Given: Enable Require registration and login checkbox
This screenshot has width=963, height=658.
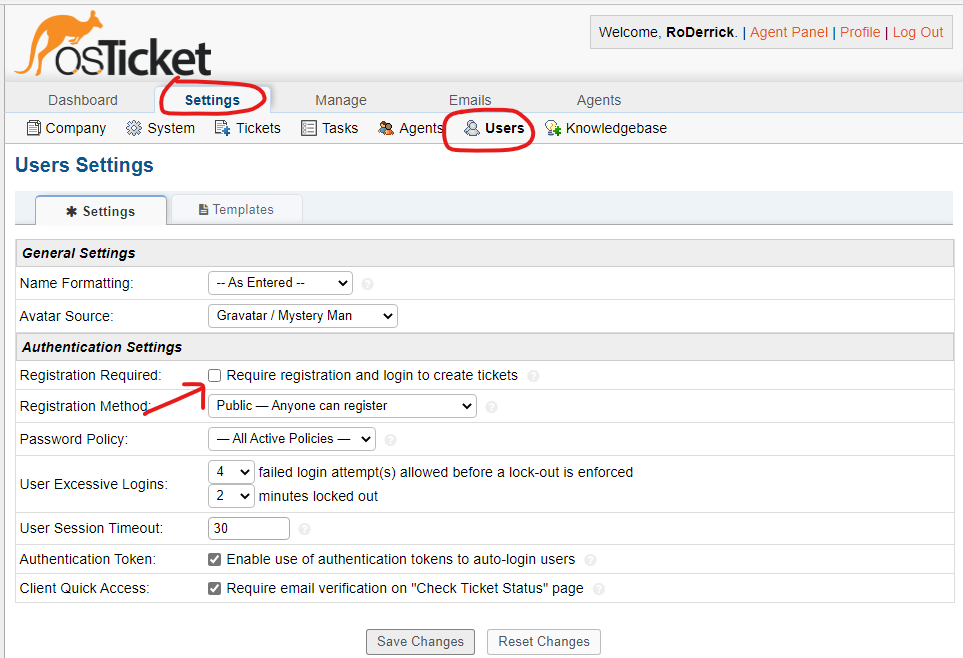Looking at the screenshot, I should [x=214, y=375].
